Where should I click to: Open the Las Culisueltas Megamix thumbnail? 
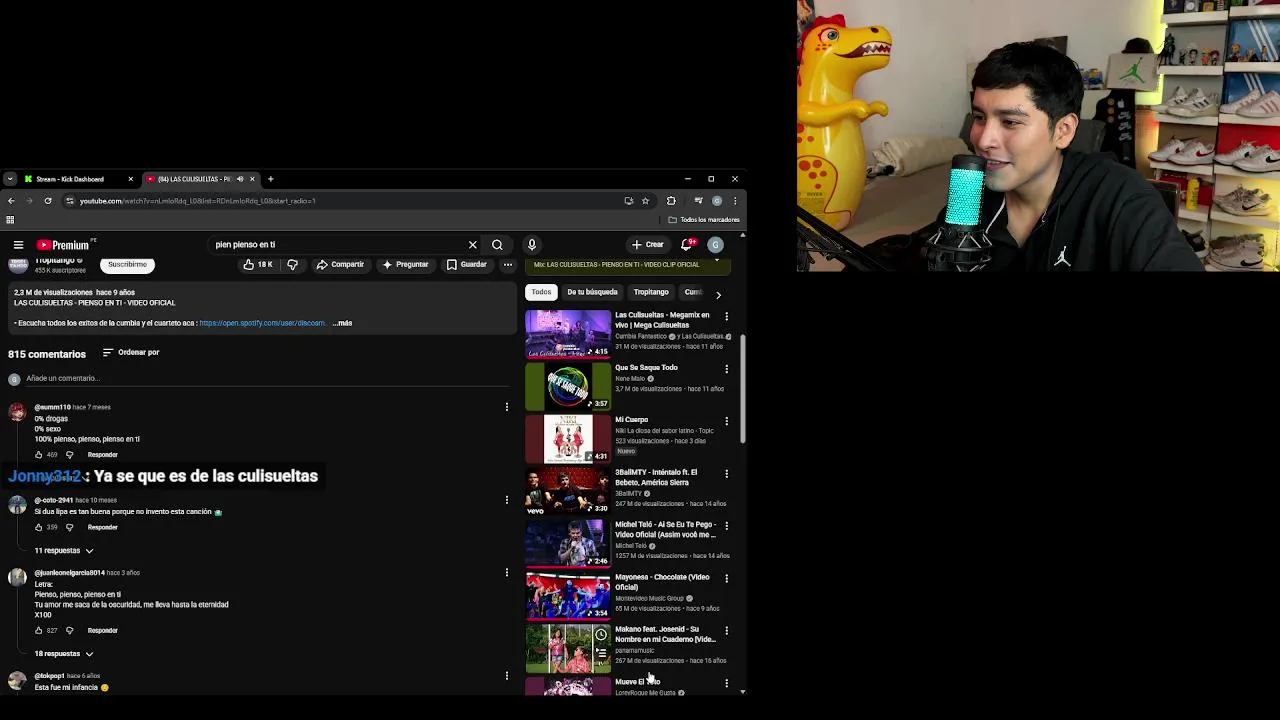568,334
